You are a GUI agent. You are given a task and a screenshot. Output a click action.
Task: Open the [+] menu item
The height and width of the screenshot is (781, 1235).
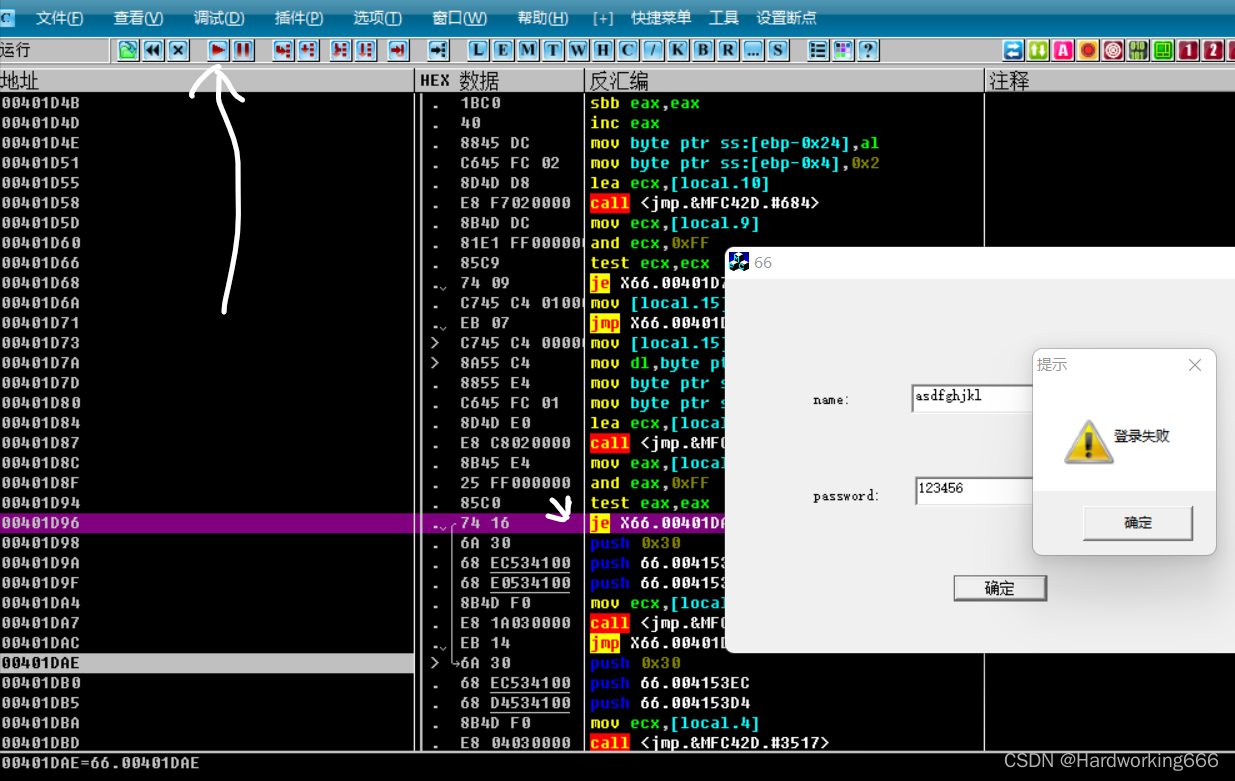click(x=603, y=18)
